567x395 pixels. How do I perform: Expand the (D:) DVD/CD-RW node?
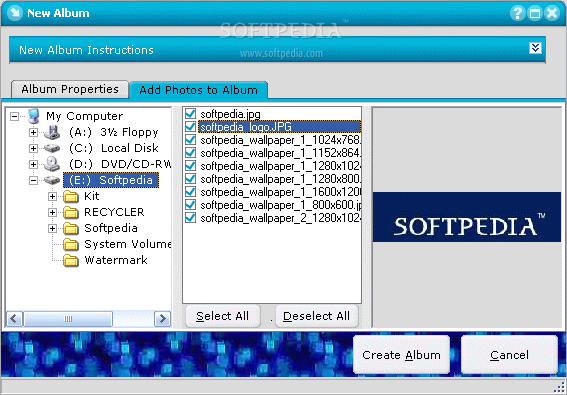tap(33, 164)
